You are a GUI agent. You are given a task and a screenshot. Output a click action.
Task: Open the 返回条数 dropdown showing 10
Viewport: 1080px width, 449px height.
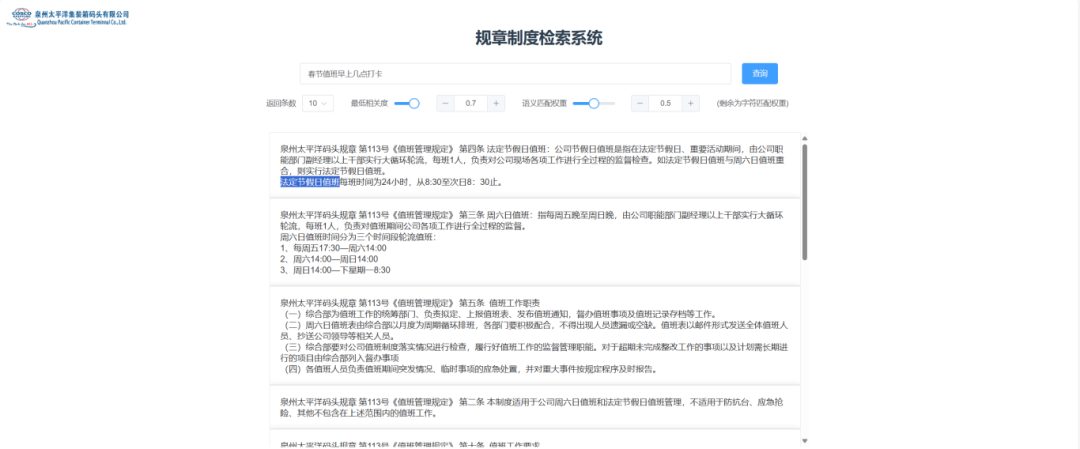[318, 103]
